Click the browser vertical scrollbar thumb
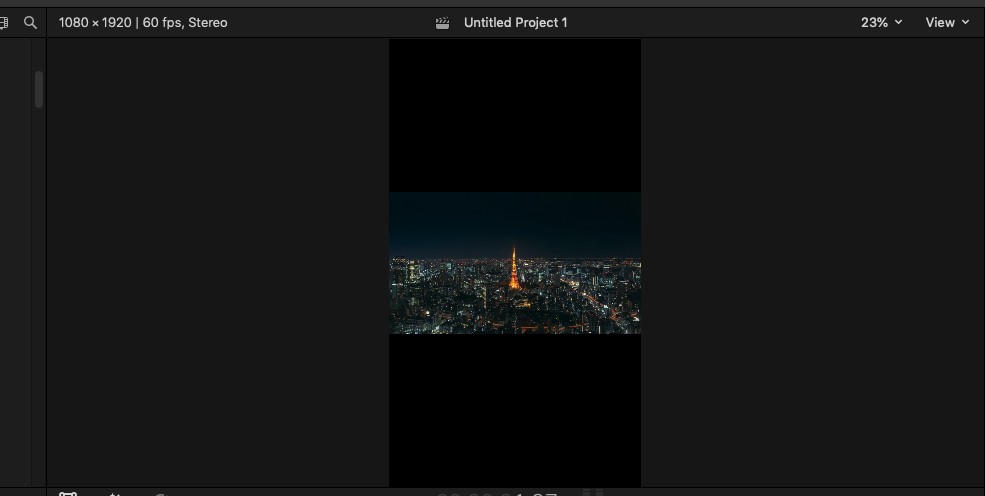 tap(39, 89)
